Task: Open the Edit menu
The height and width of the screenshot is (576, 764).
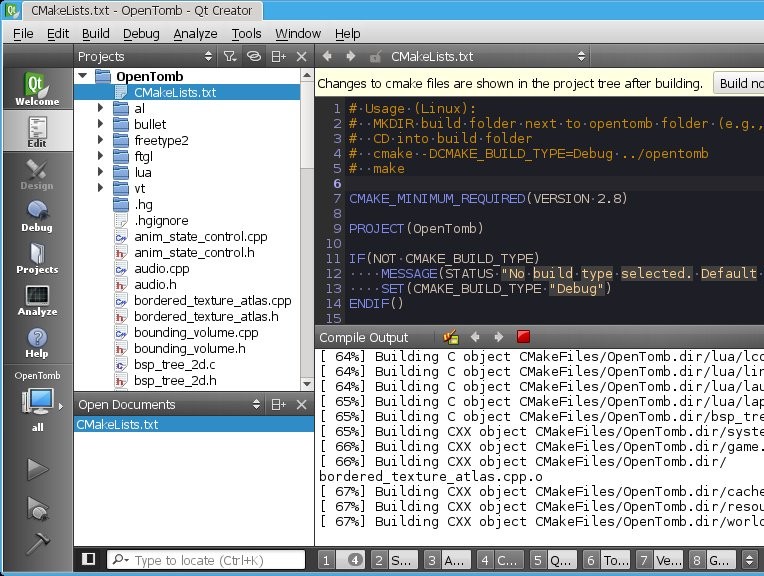Action: pos(57,34)
